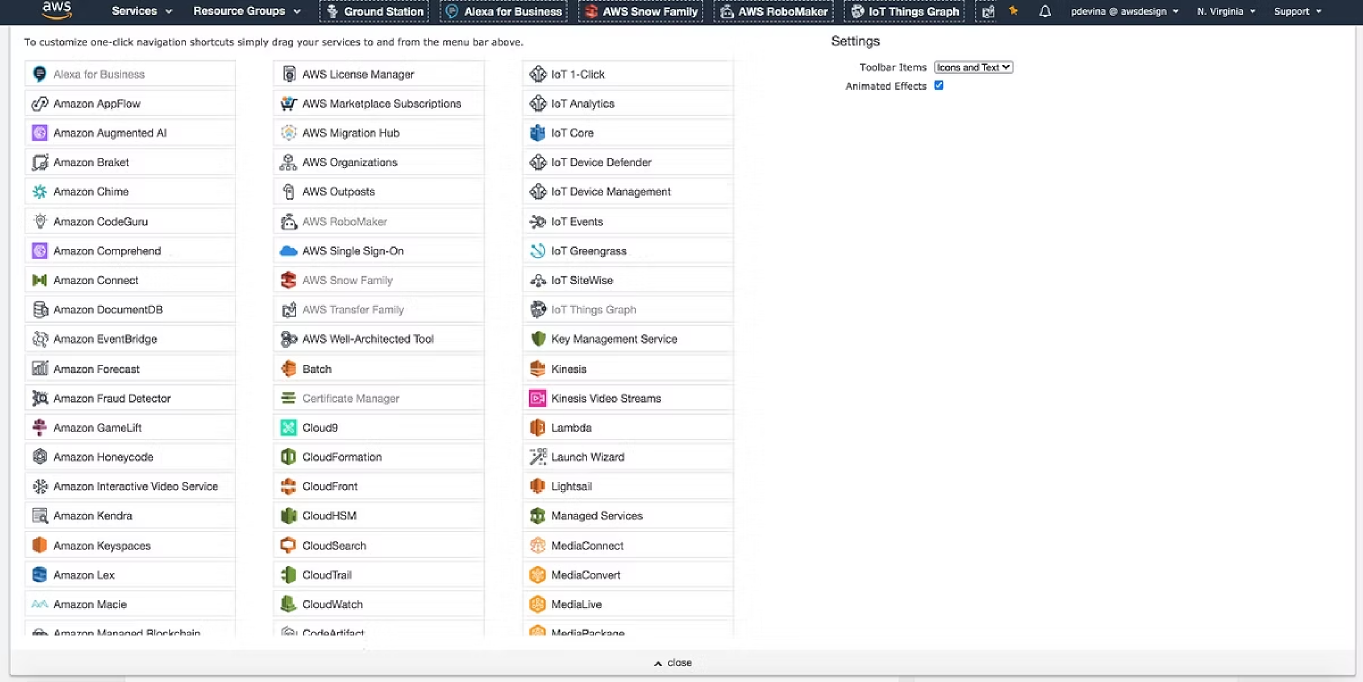Select the AWS Well-Architected Tool service
This screenshot has height=682, width=1363.
(x=379, y=339)
